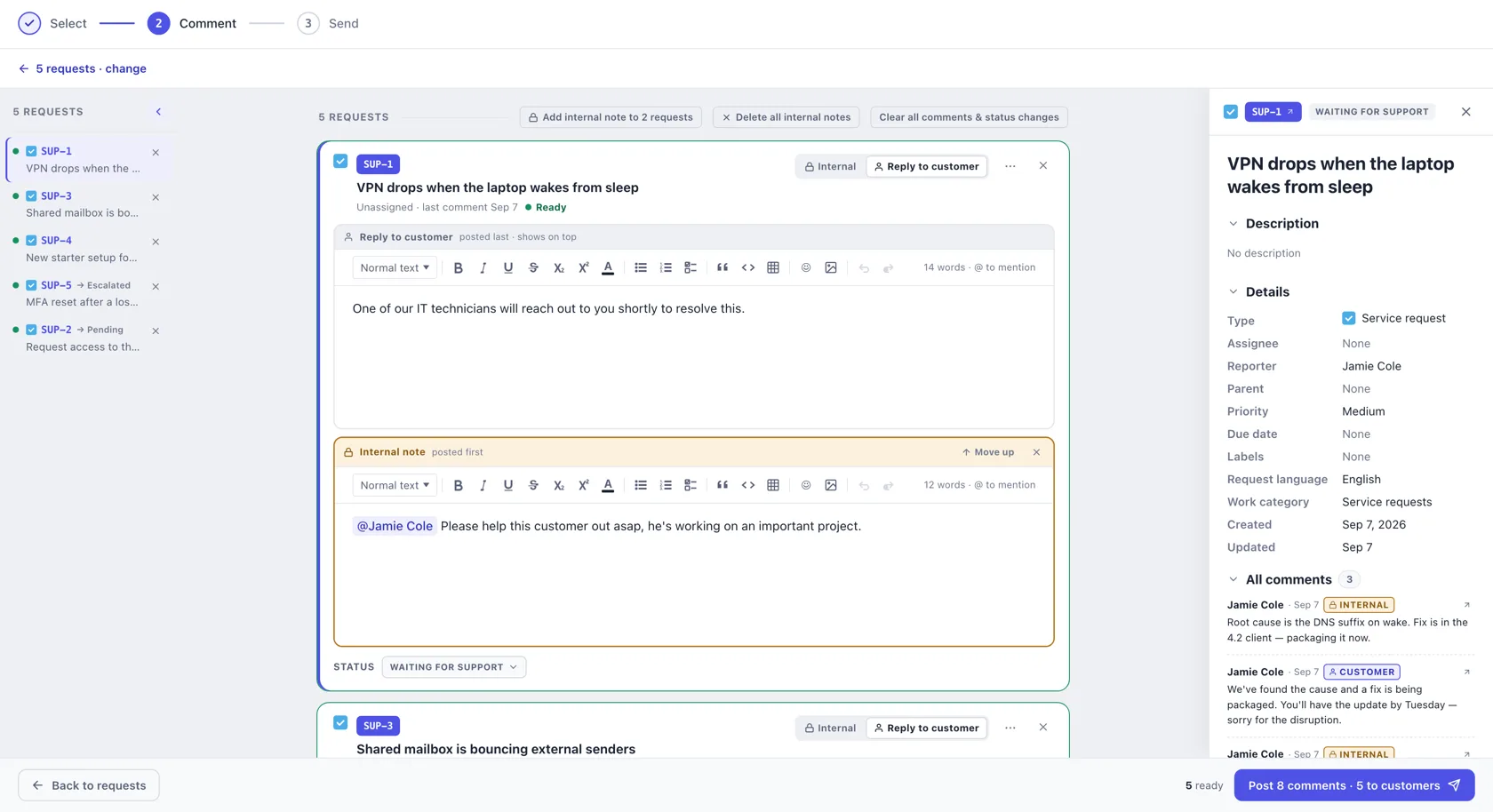Open Normal text style dropdown in reply editor

(395, 267)
